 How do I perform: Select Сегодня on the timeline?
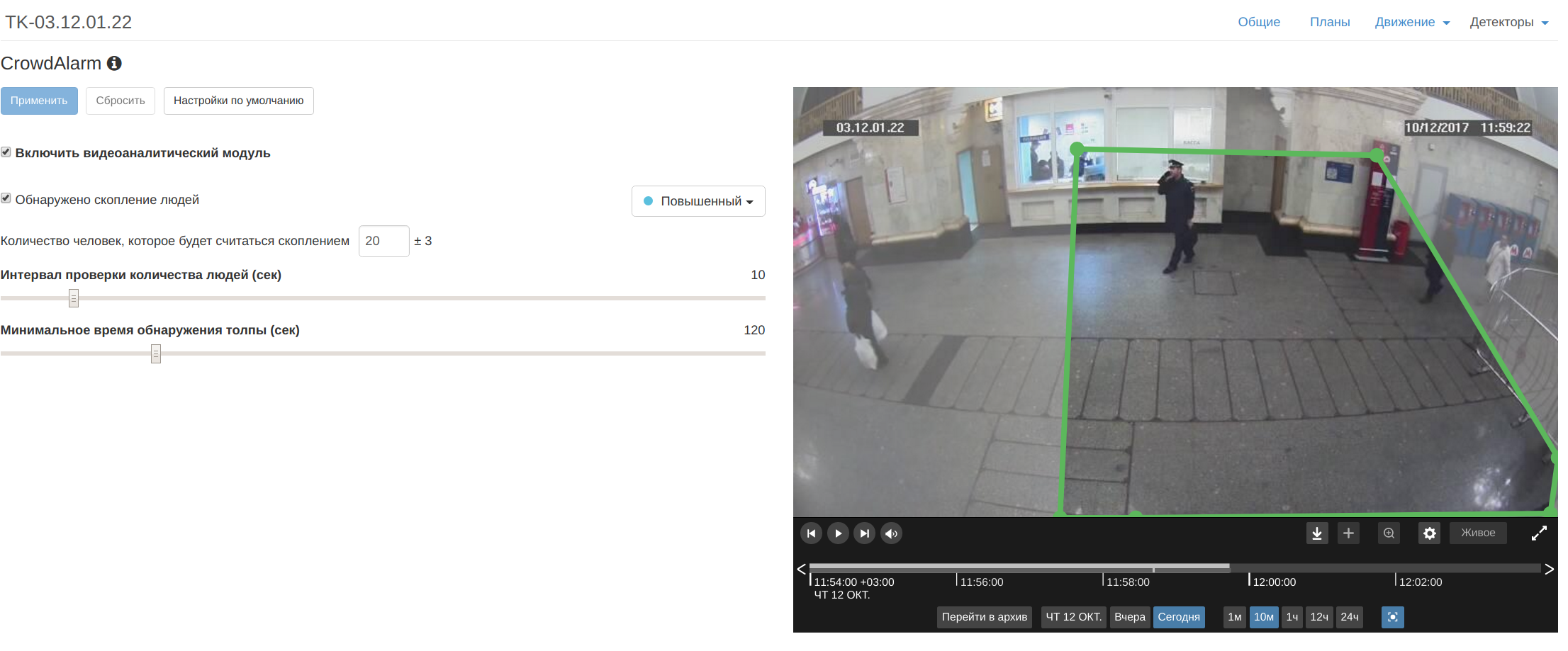(x=1179, y=617)
